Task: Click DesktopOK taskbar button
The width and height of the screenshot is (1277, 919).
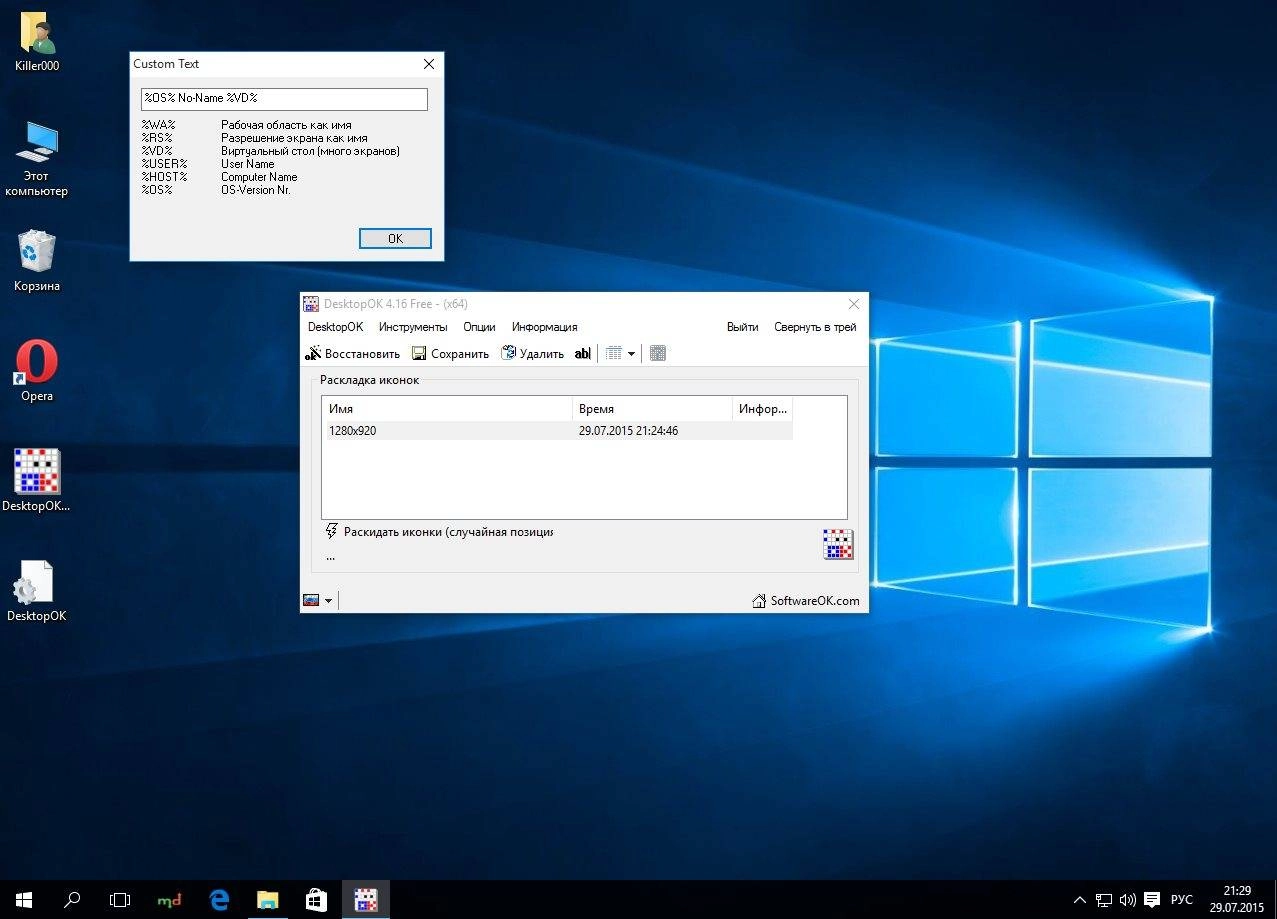Action: click(365, 900)
